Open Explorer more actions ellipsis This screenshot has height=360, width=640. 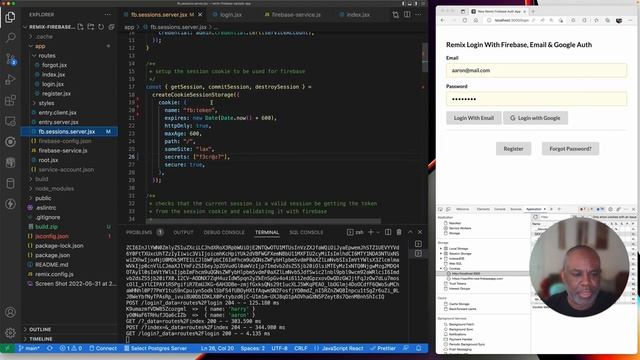(x=107, y=14)
